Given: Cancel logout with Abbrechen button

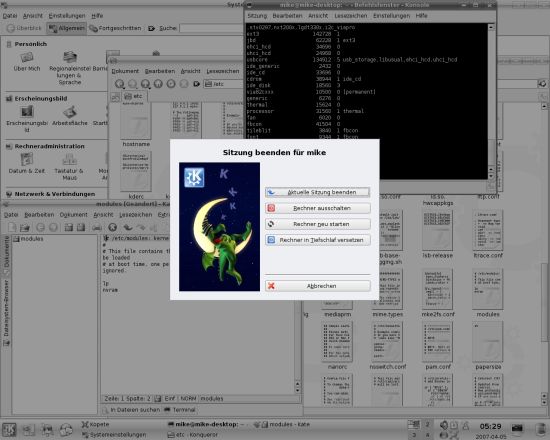Looking at the screenshot, I should [317, 286].
